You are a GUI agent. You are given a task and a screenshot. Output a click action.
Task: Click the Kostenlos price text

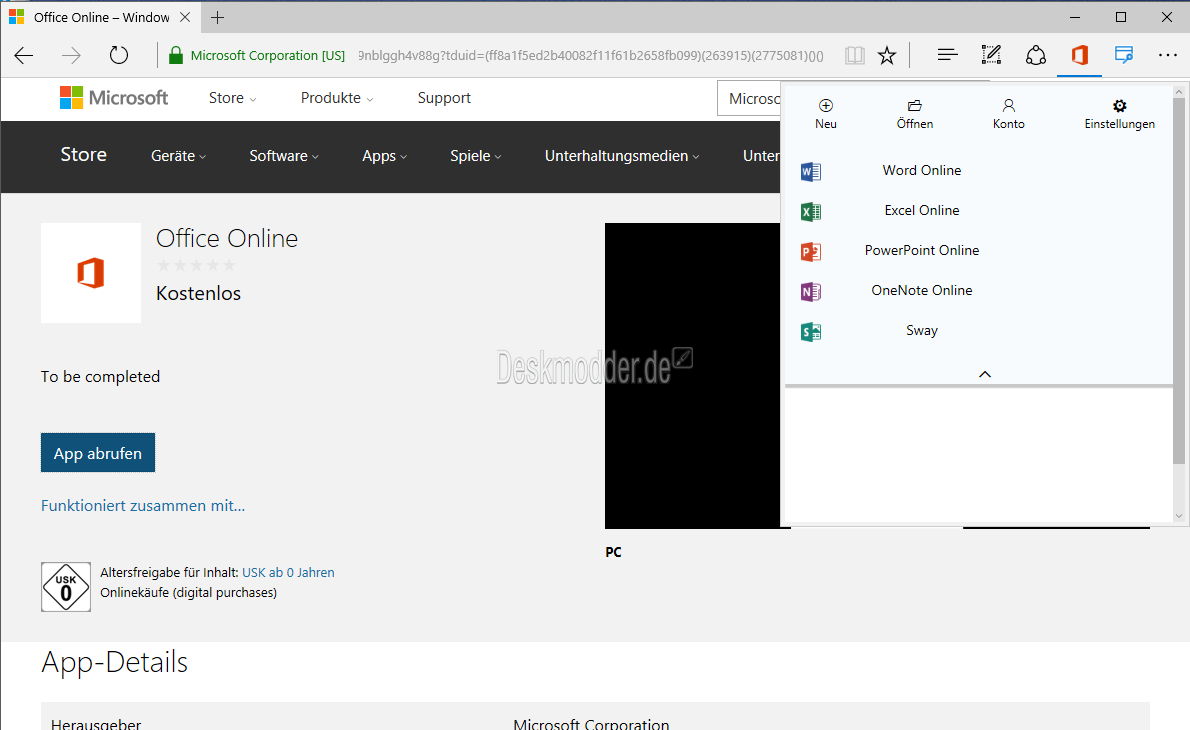click(198, 294)
